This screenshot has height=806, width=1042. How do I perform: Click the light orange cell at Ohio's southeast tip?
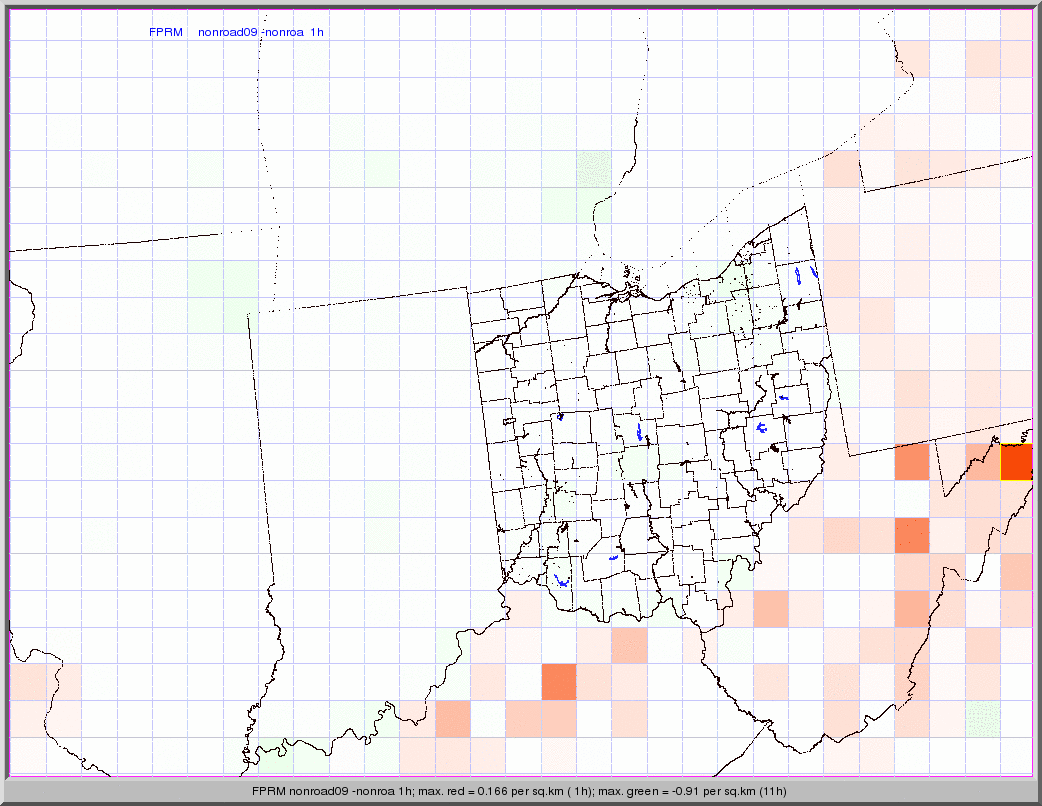[x=770, y=607]
